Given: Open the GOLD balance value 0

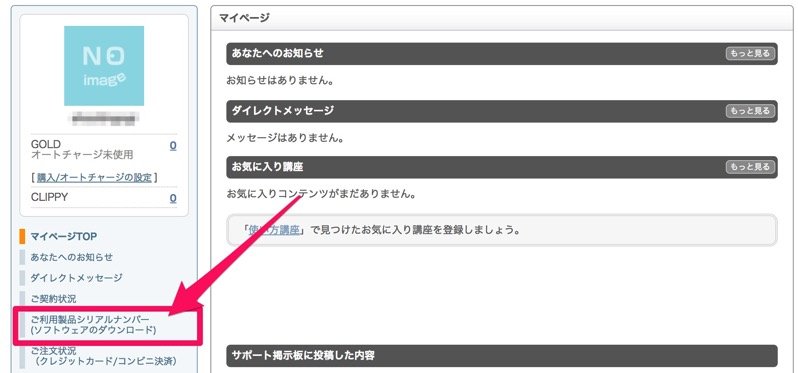Looking at the screenshot, I should (x=173, y=146).
